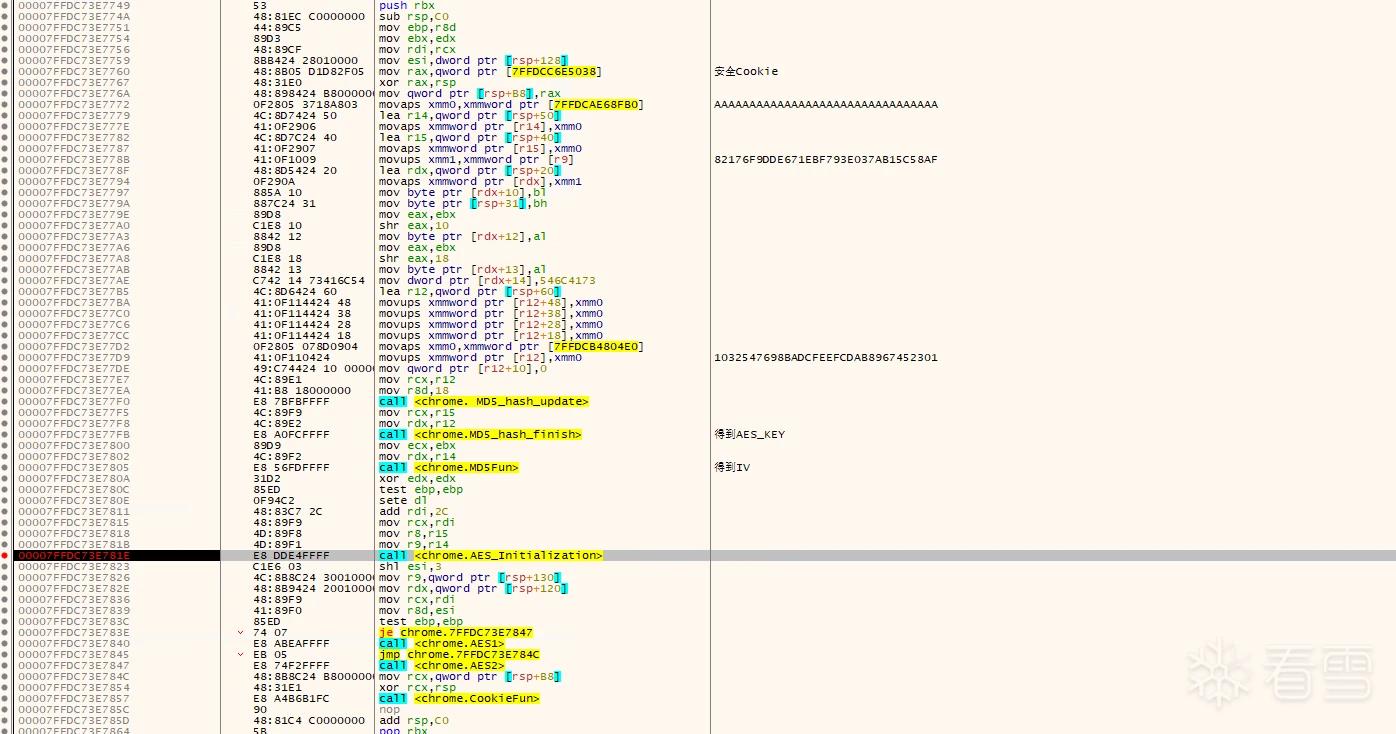Select opcode bytes 'C742 14 73416C54'

309,280
